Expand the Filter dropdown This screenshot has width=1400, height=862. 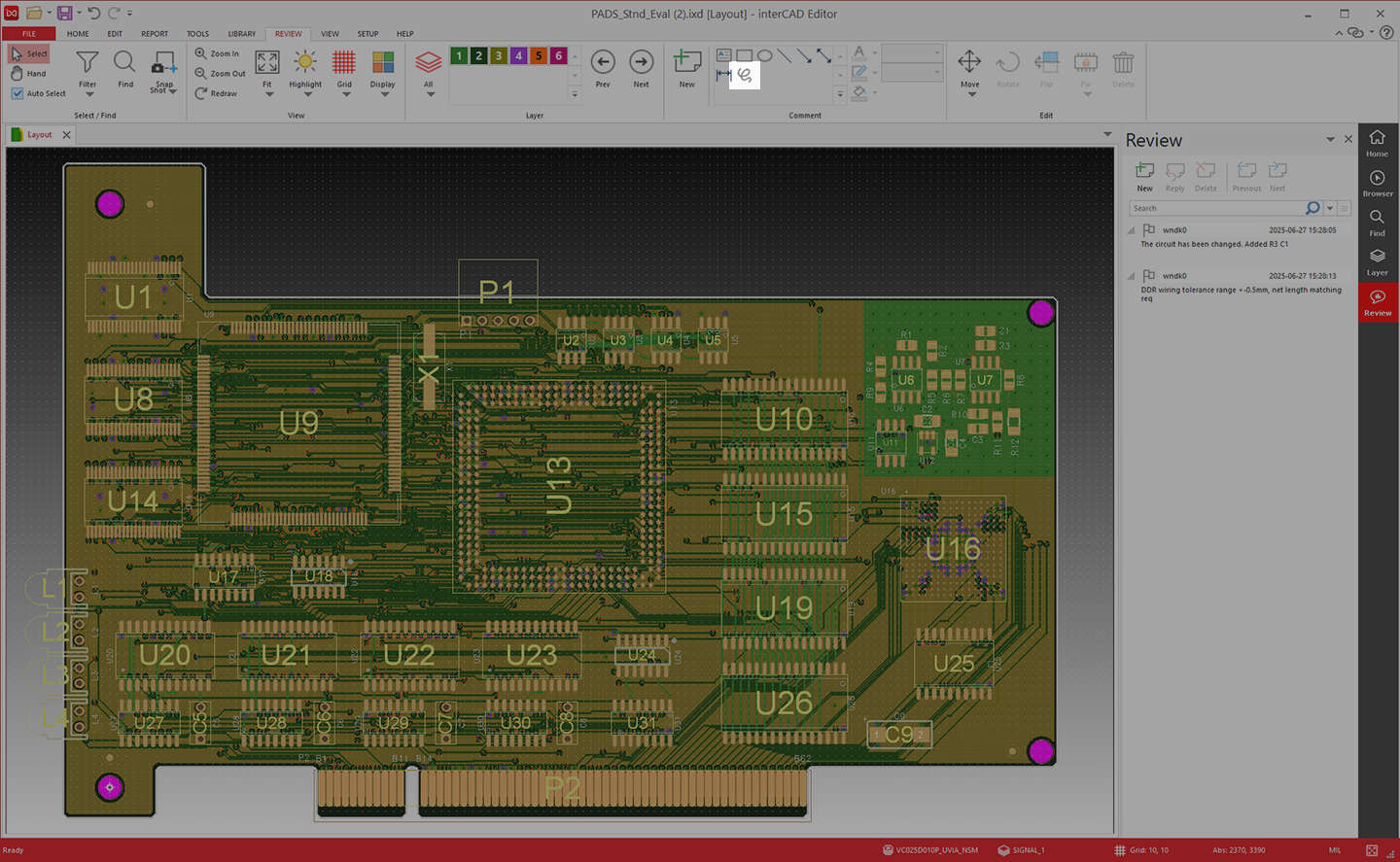click(87, 94)
